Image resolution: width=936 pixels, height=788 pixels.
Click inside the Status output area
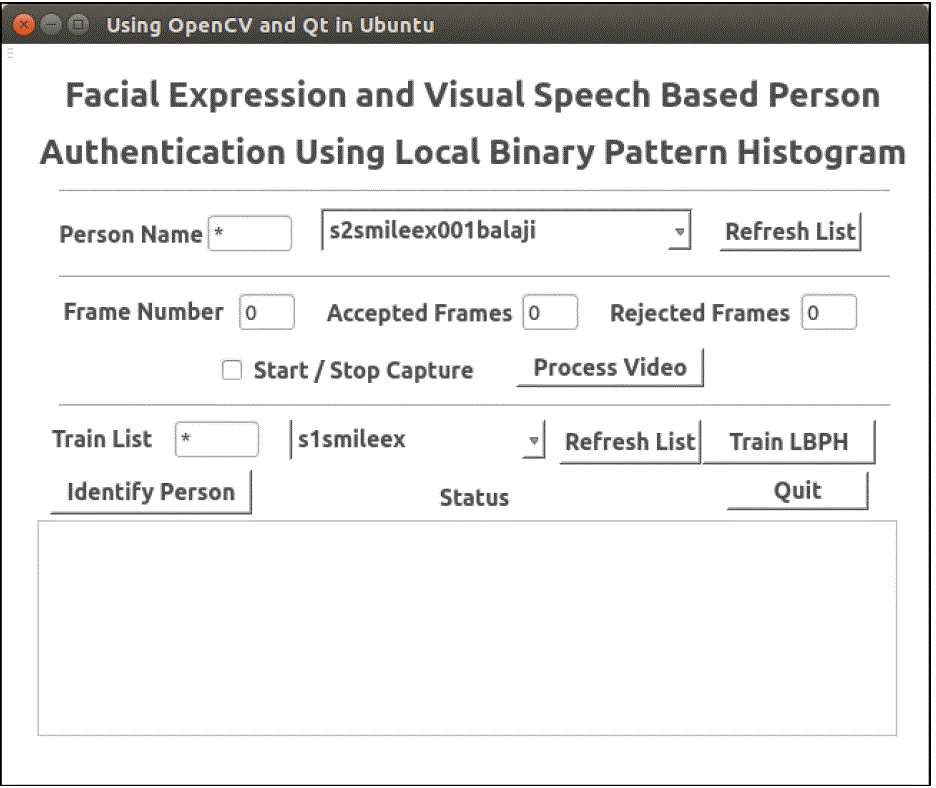(x=467, y=628)
